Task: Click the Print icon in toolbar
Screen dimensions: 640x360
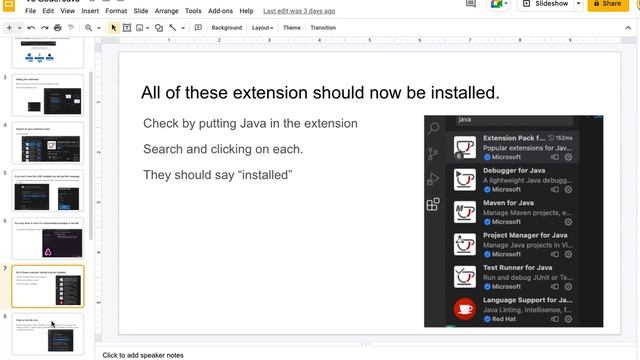Action: click(58, 28)
